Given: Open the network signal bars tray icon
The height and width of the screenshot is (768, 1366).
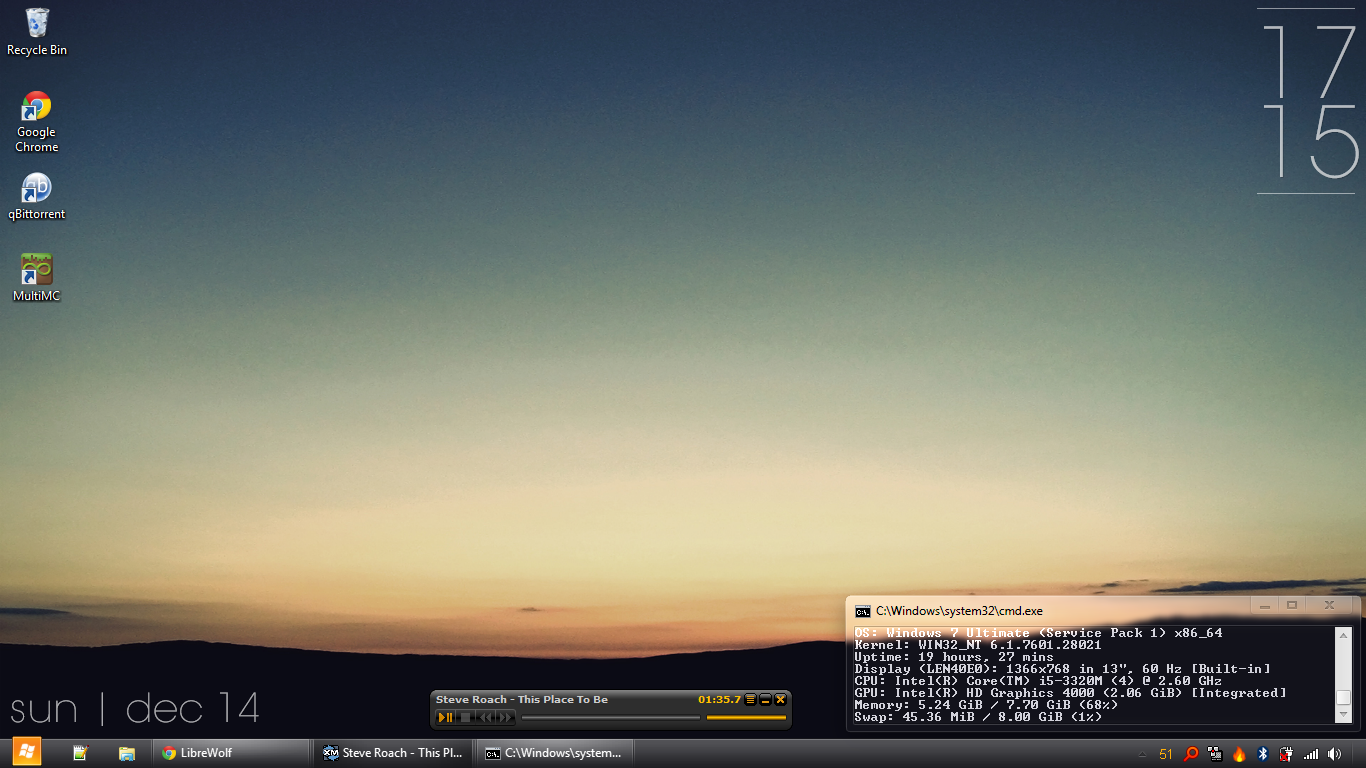Looking at the screenshot, I should [1311, 754].
